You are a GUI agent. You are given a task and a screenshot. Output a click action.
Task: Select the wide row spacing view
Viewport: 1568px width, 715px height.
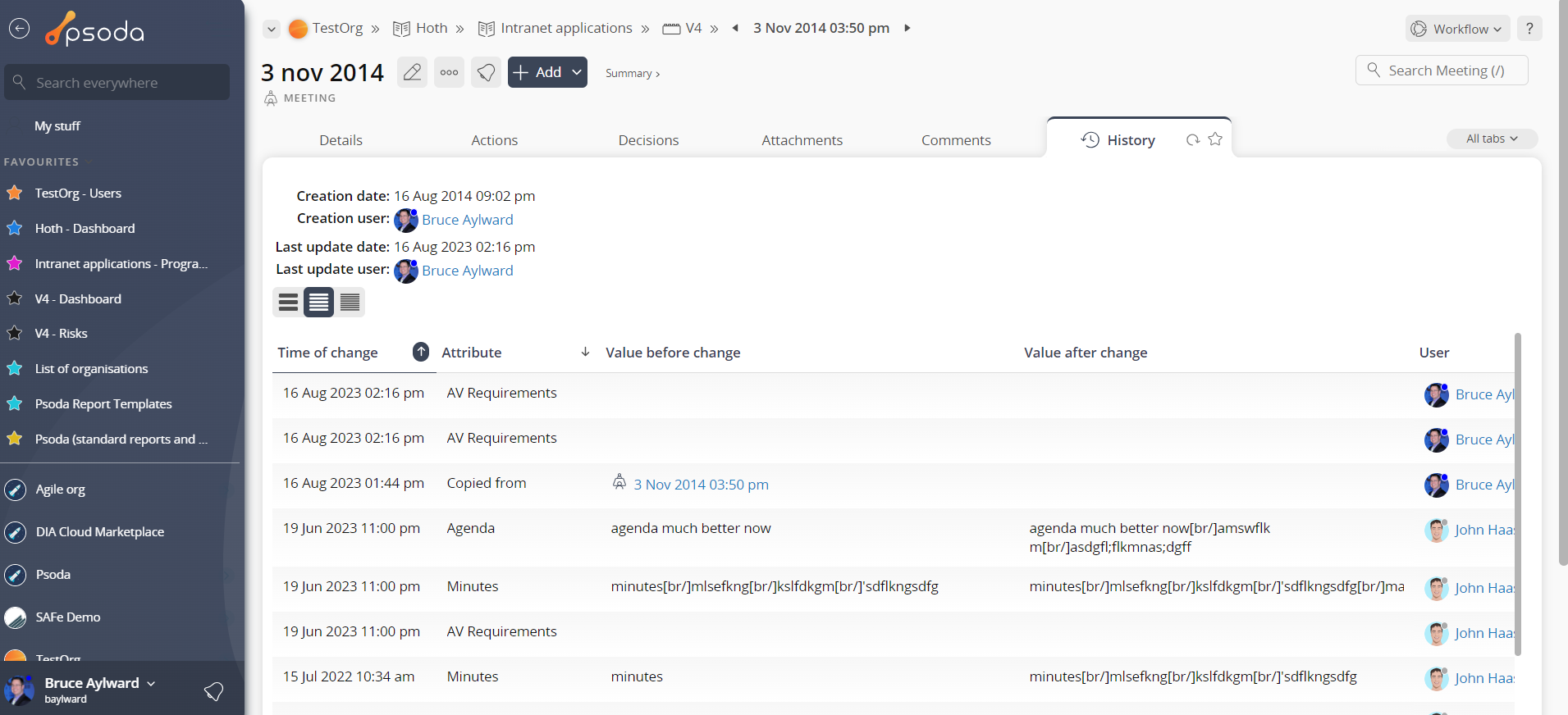point(288,303)
